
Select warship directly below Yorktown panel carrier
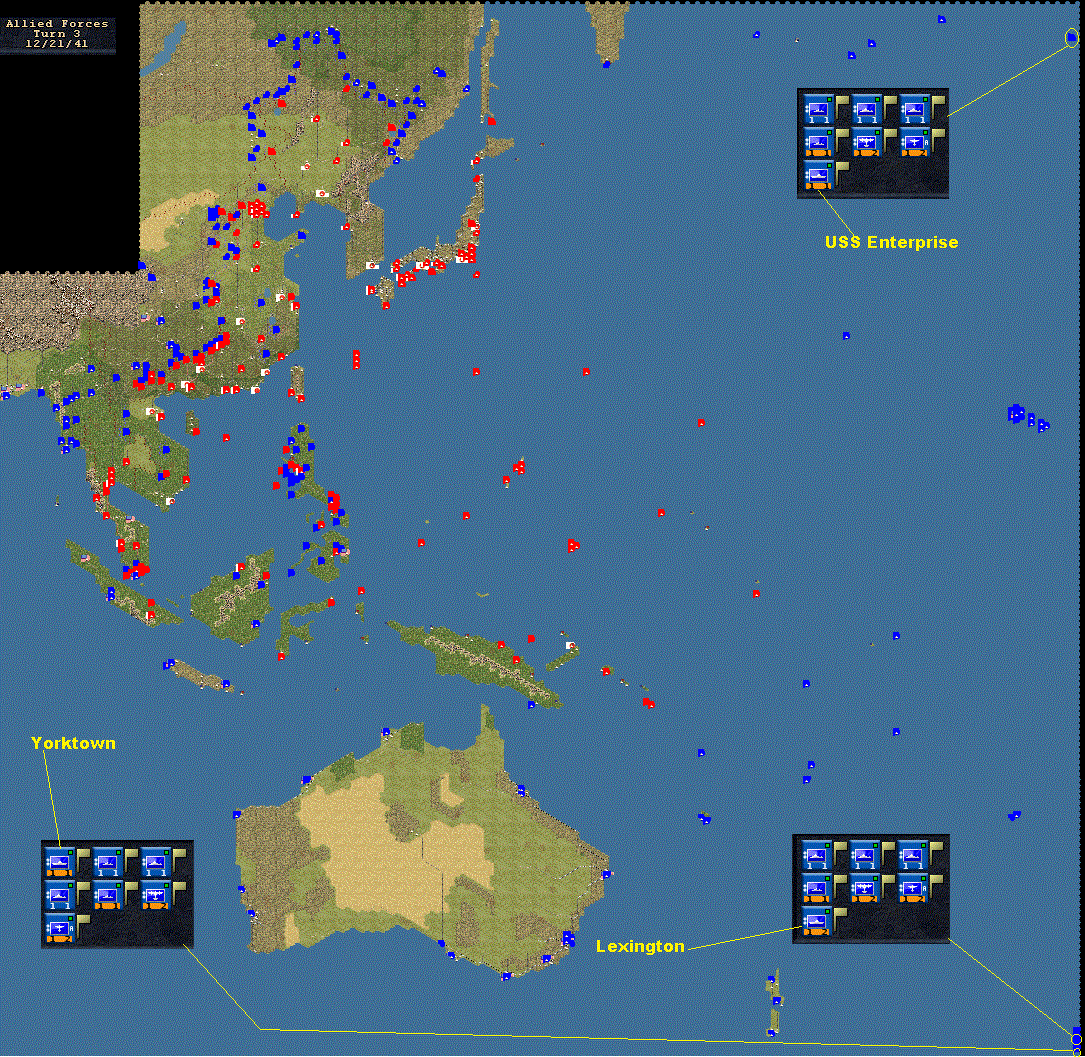(59, 896)
